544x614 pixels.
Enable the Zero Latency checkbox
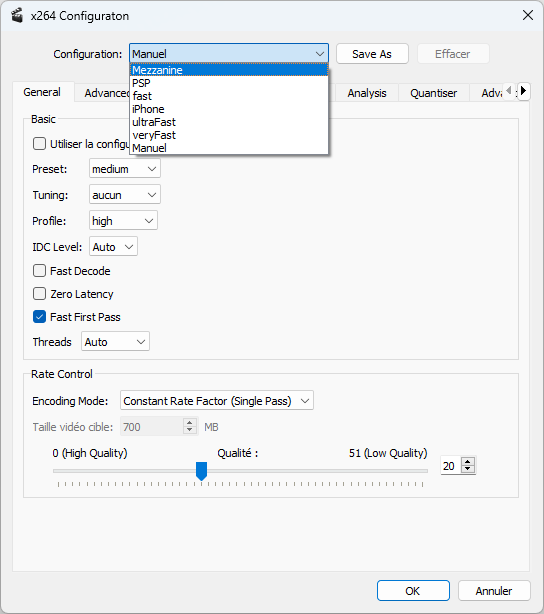pos(39,294)
